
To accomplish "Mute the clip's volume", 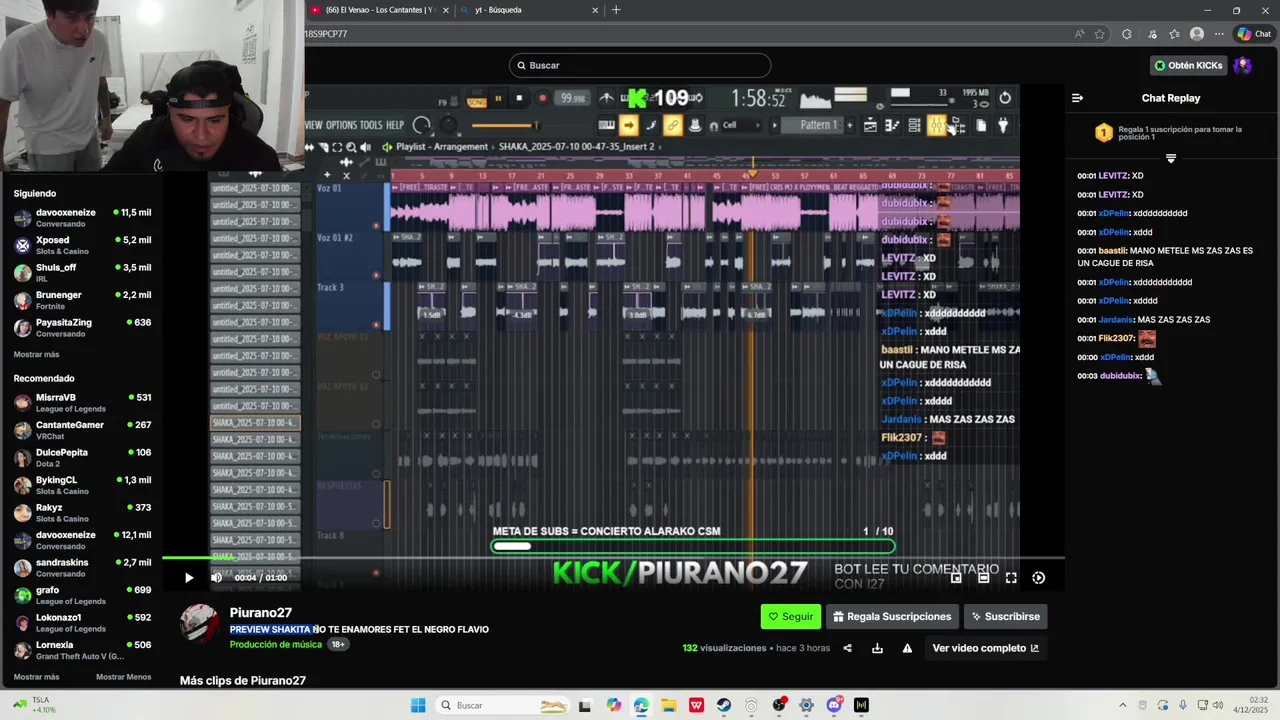I will tap(216, 577).
